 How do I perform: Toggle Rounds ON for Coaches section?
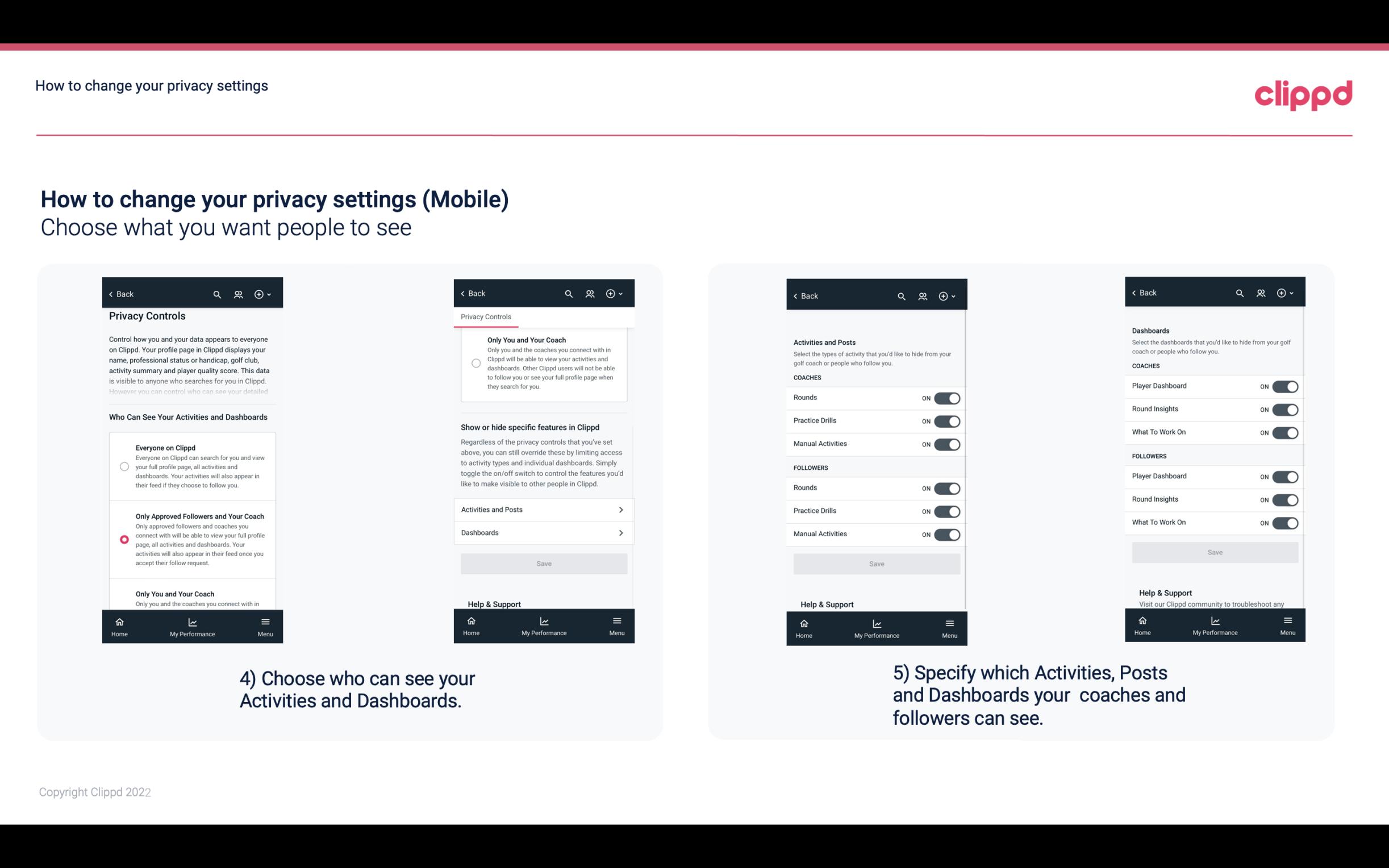[x=946, y=398]
